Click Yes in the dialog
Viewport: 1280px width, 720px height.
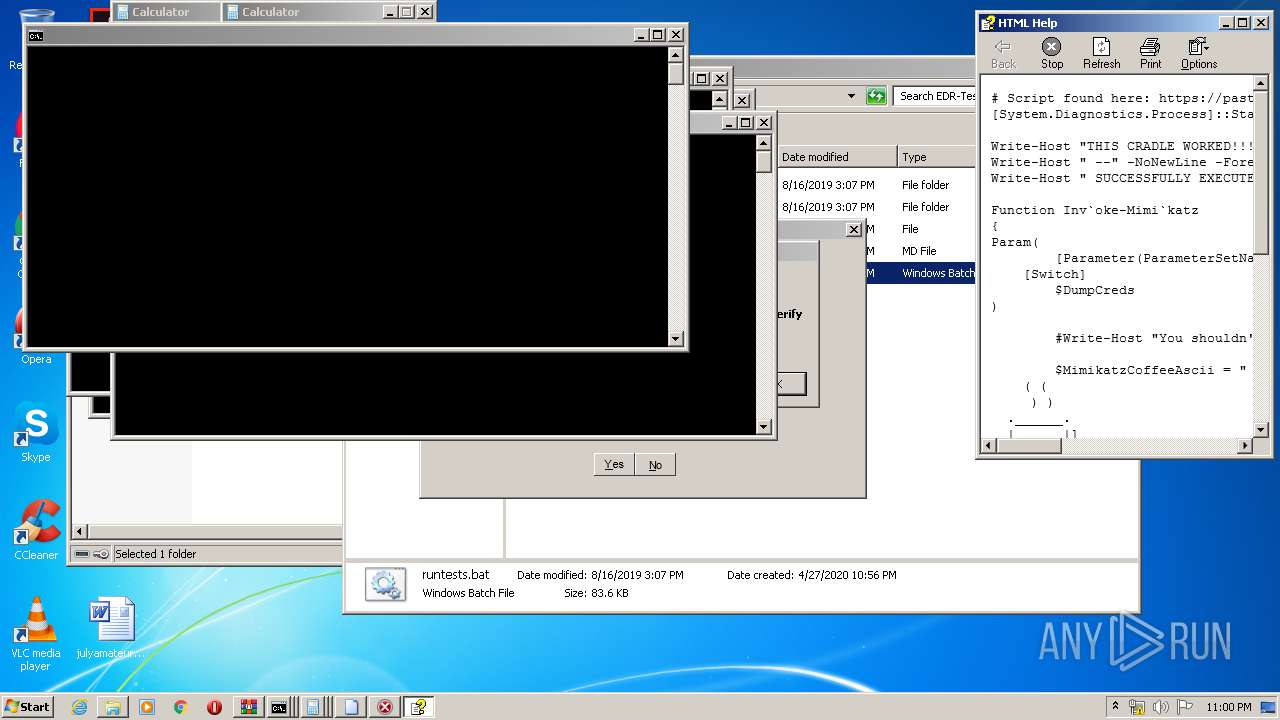(614, 464)
